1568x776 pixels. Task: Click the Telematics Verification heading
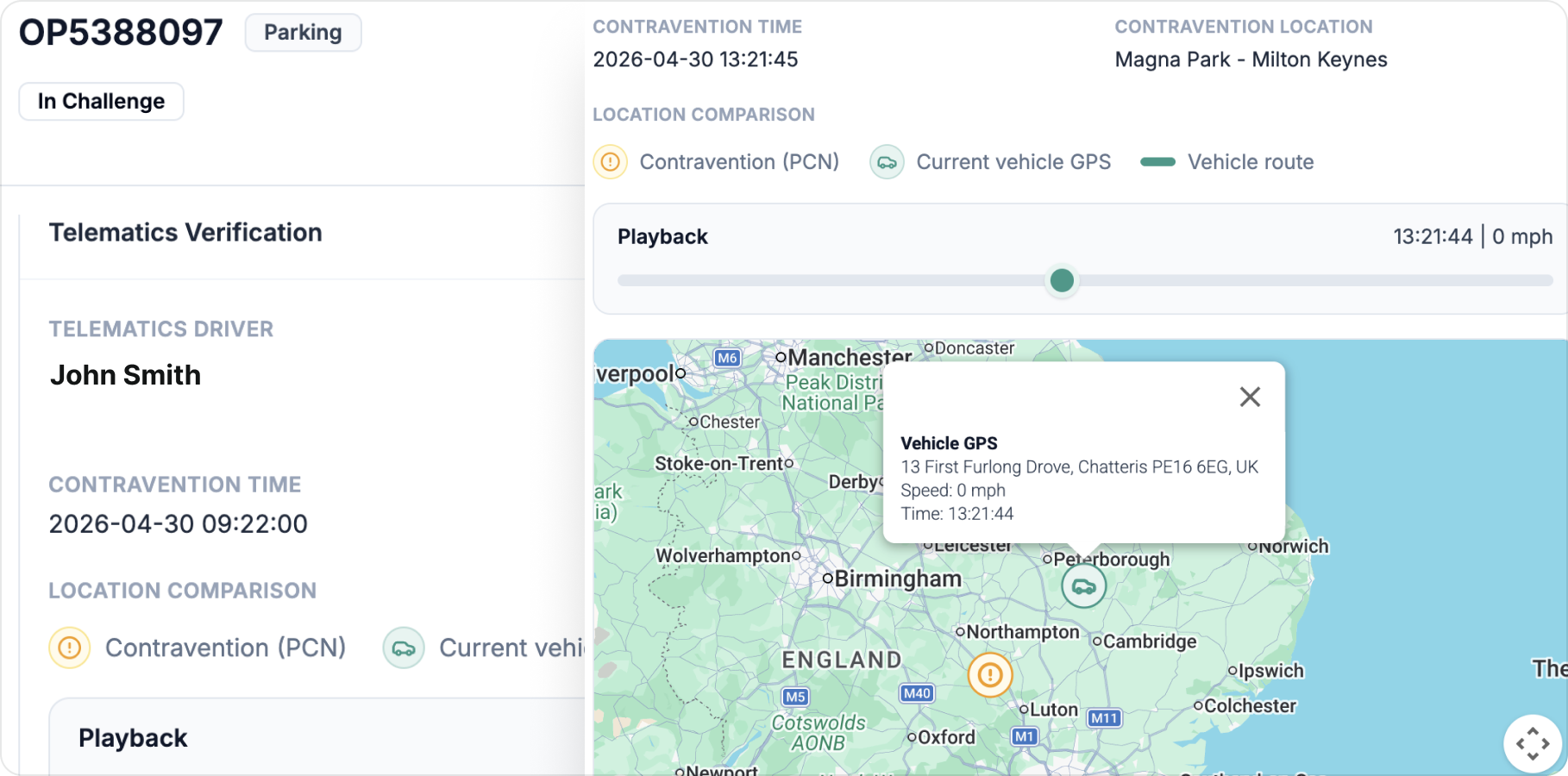(185, 232)
